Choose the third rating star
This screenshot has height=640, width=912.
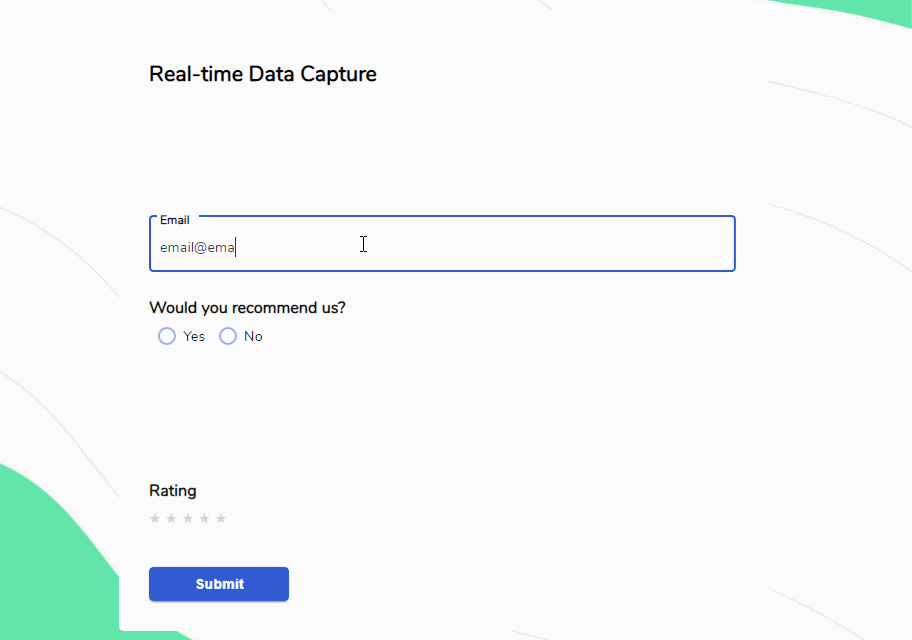pos(188,518)
